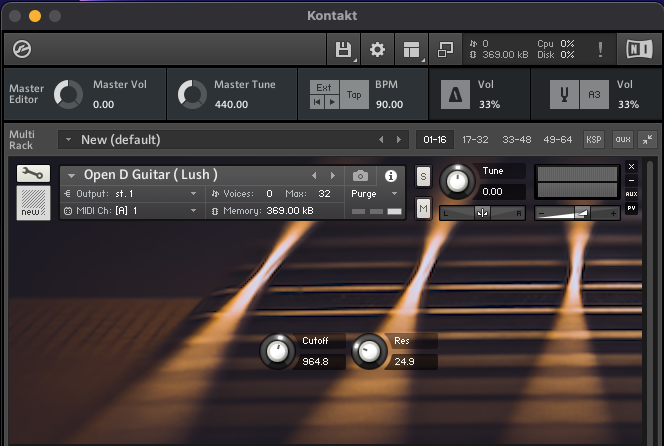Adjust the Res knob
664x446 pixels.
click(369, 352)
